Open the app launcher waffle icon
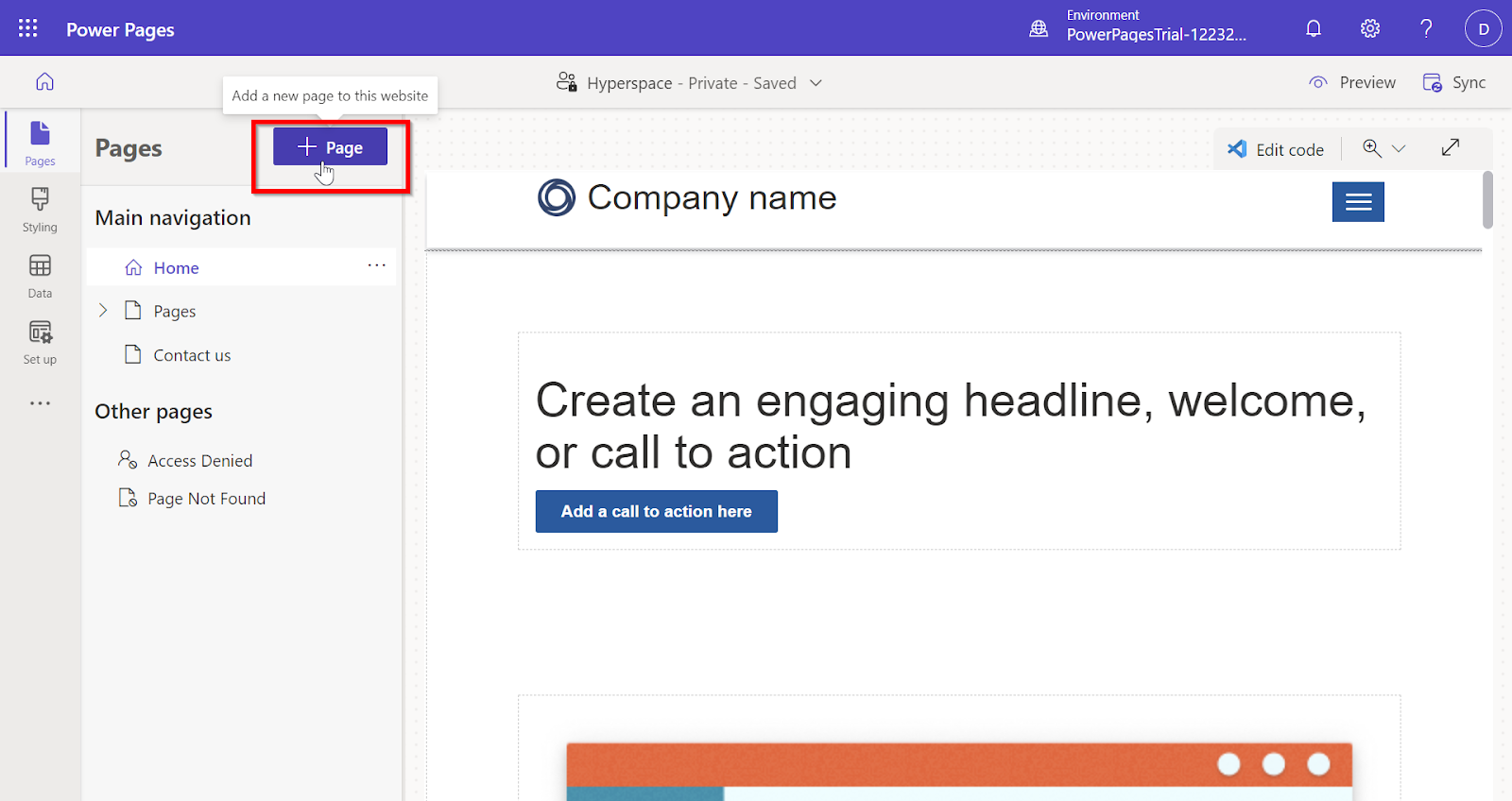 [x=28, y=28]
